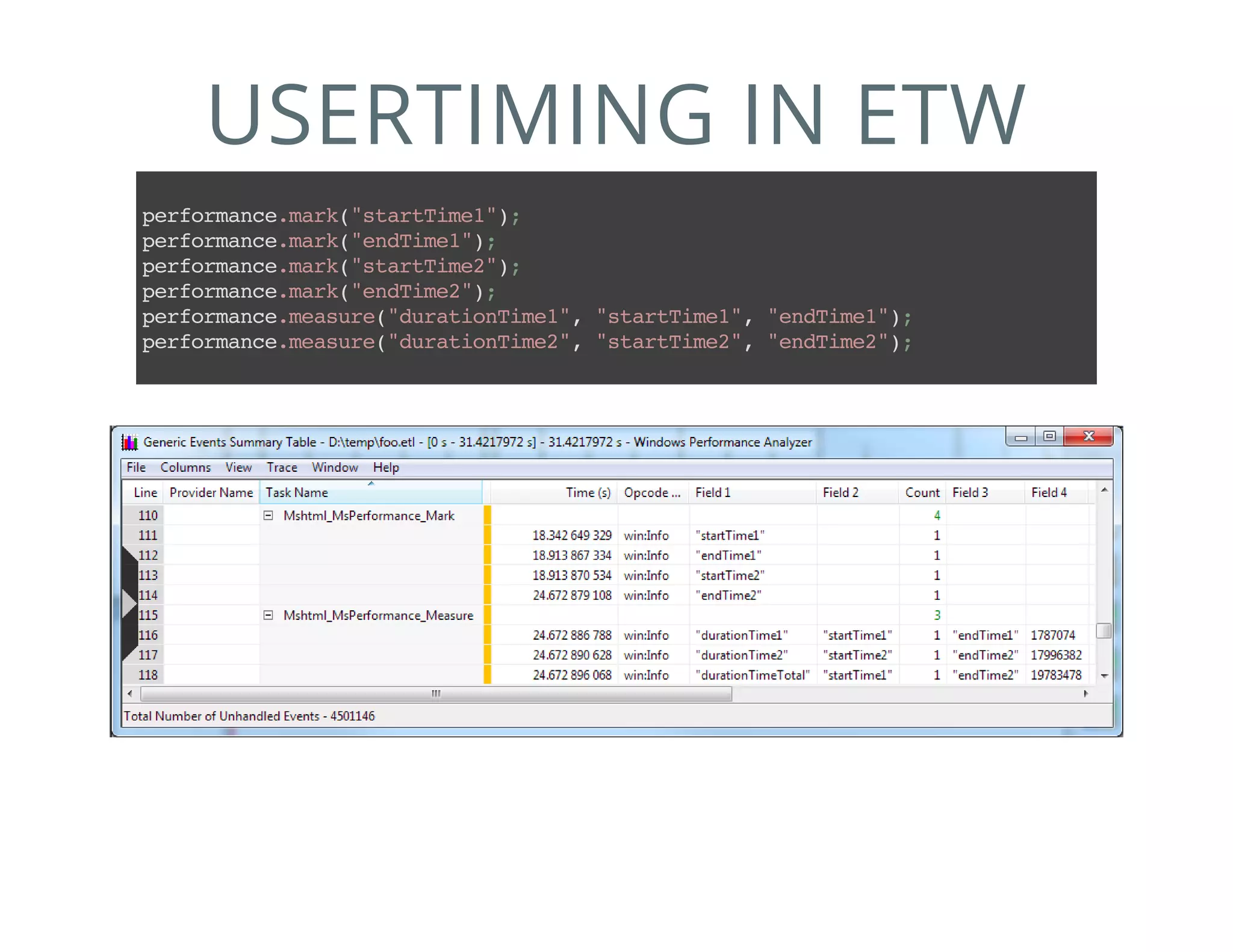Open the Columns menu

(x=185, y=467)
